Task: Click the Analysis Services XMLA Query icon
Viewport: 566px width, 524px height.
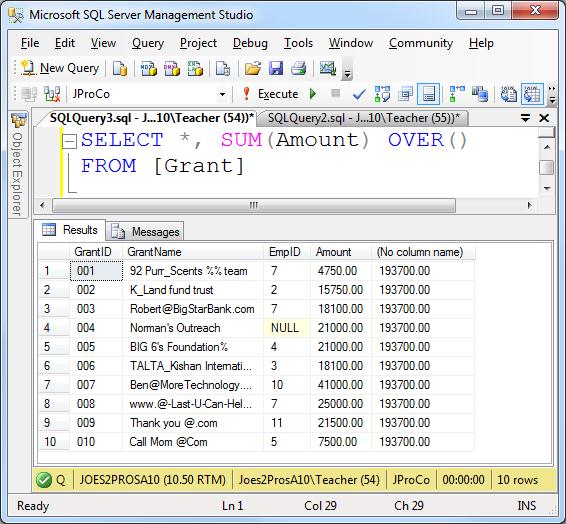Action: point(195,68)
